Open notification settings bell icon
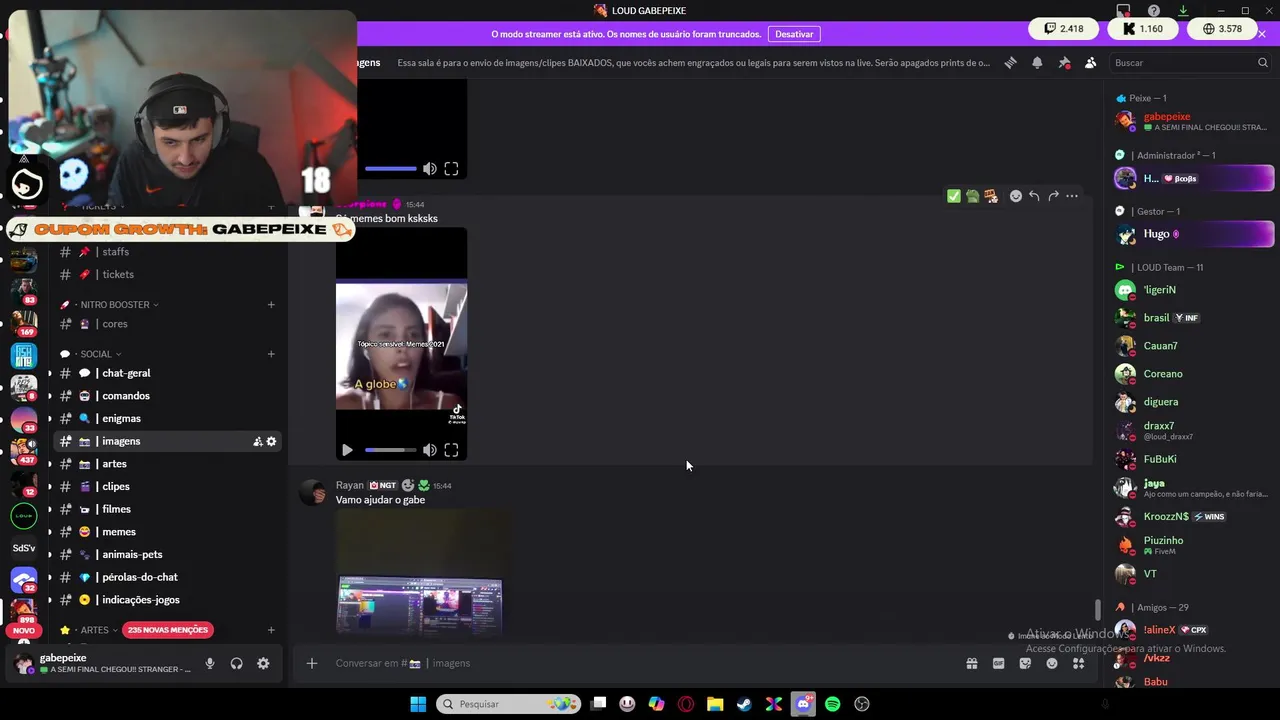The height and width of the screenshot is (720, 1280). (1037, 62)
